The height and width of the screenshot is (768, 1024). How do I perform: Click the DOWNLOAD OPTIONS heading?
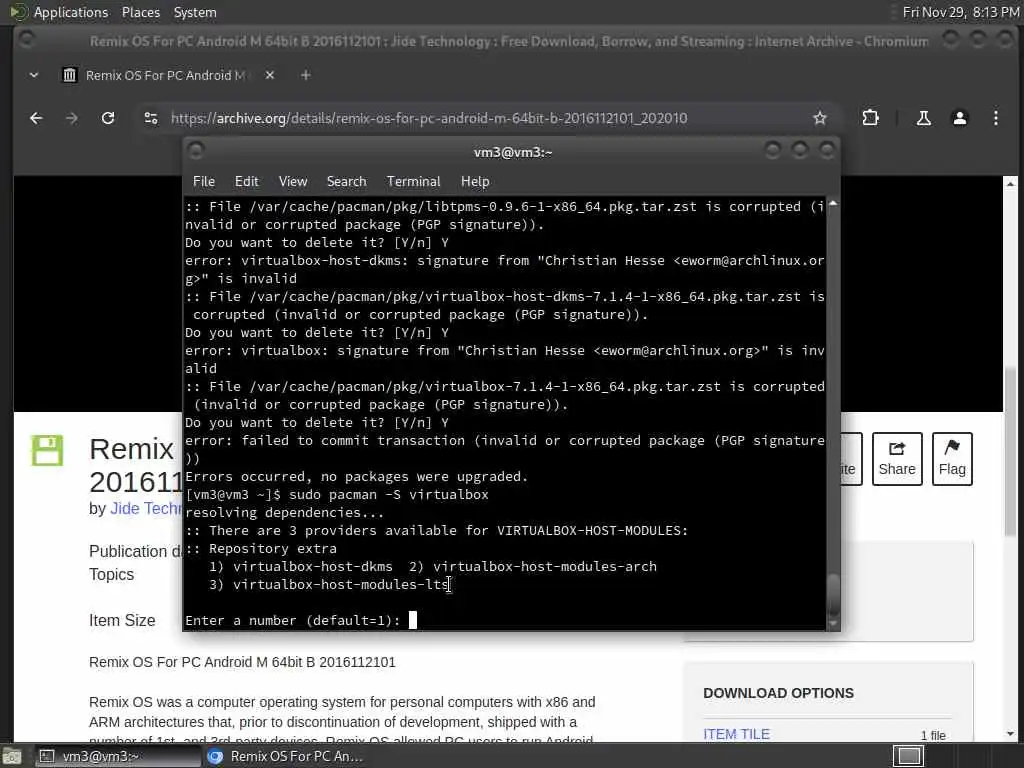pos(778,693)
